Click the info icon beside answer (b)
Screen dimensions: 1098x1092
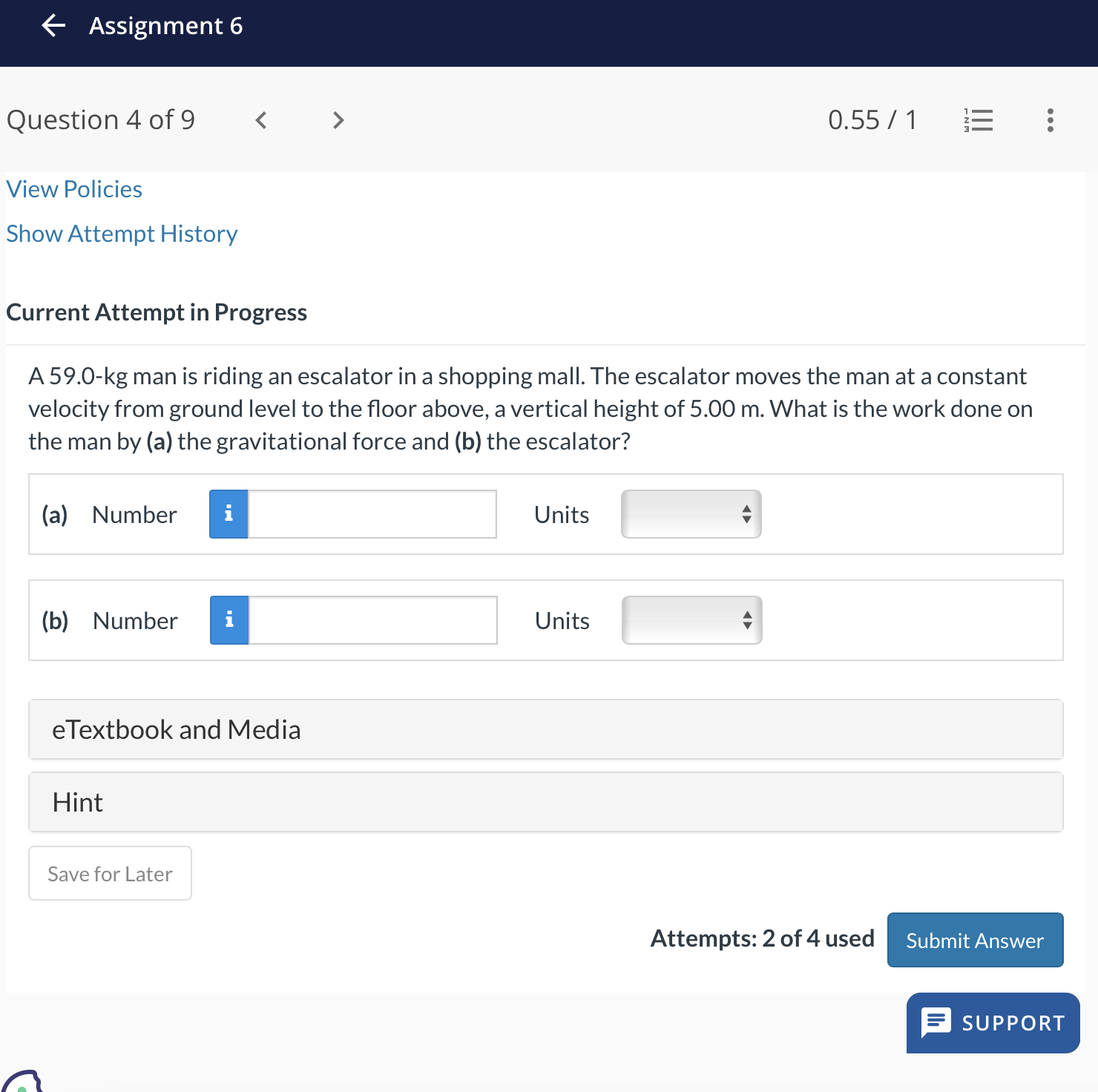[x=229, y=620]
